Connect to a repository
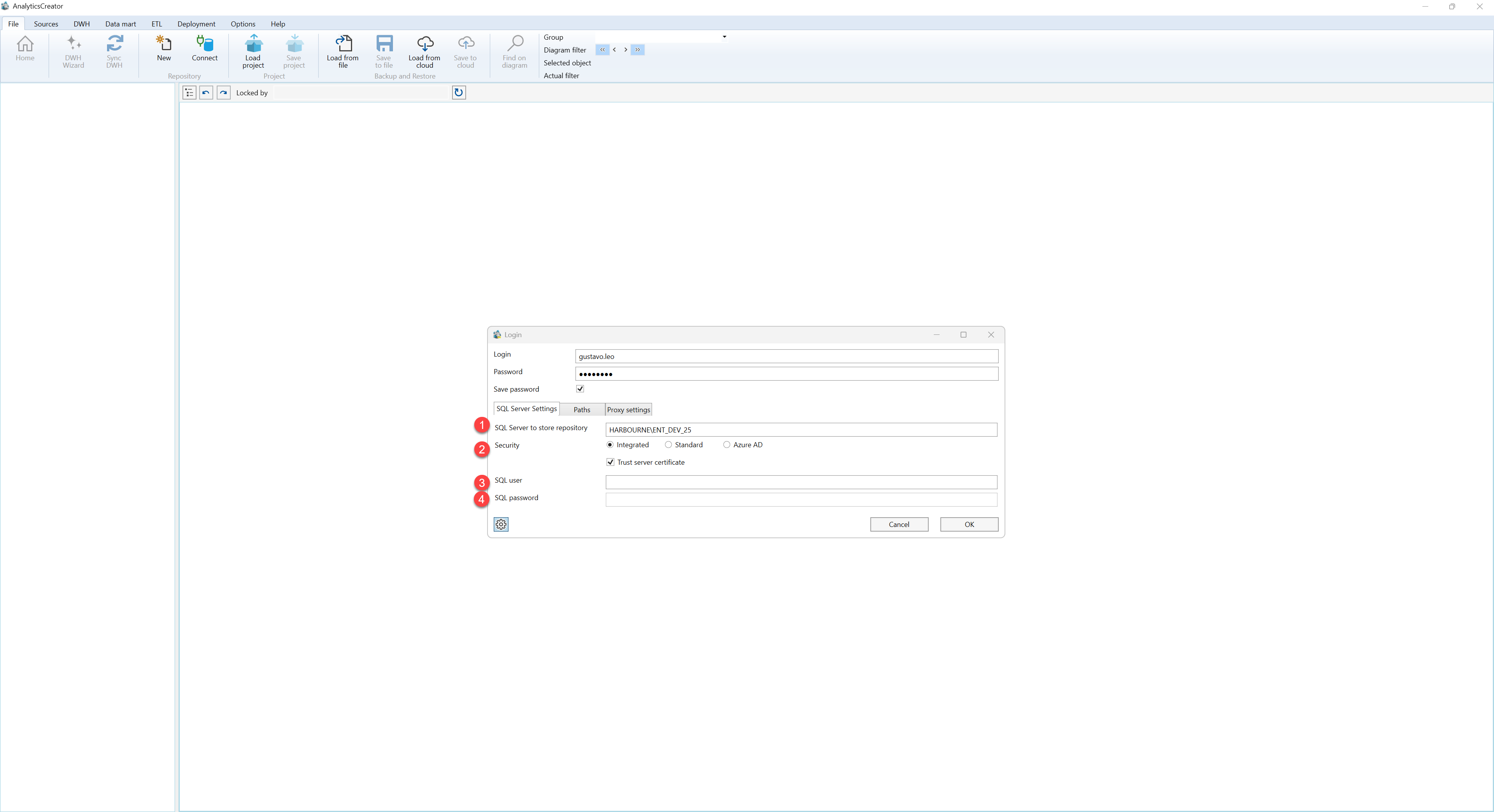This screenshot has width=1494, height=812. 205,49
